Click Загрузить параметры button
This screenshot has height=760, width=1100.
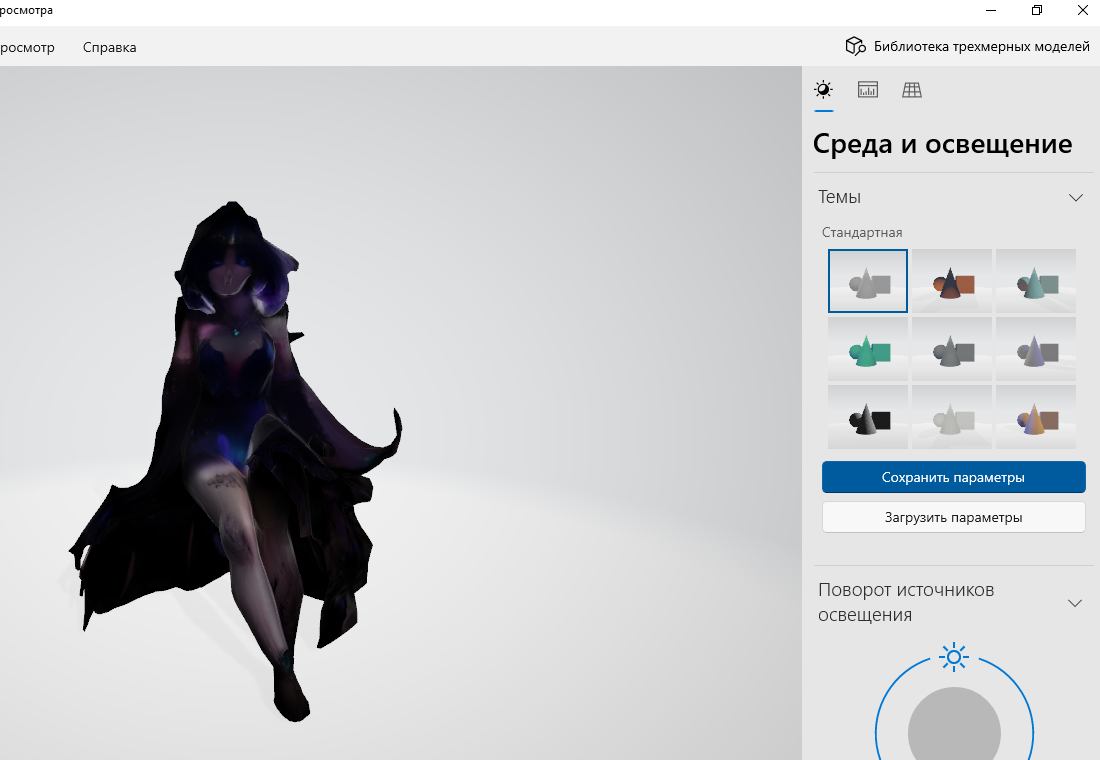[x=953, y=517]
